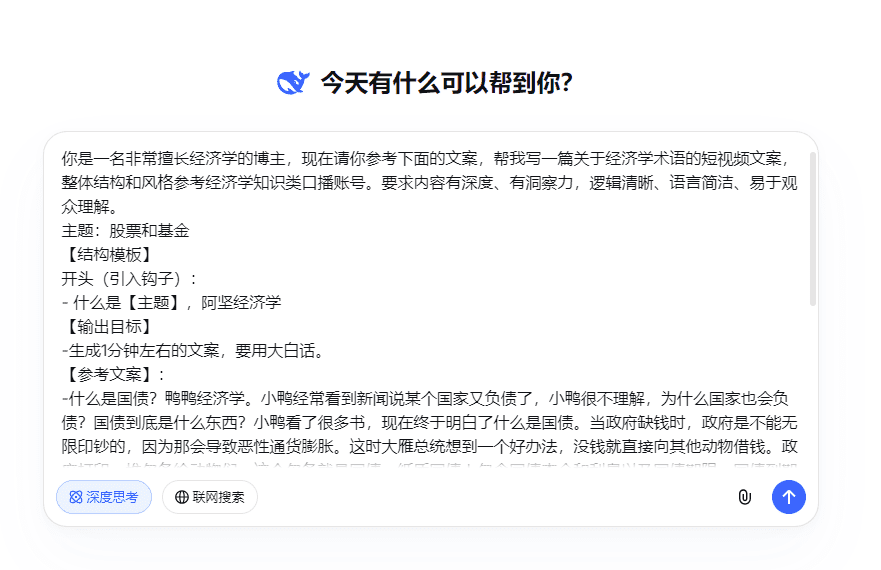Viewport: 881px width, 570px height.
Task: Place cursor on the 主题:股票和基金 line
Action: (x=125, y=231)
